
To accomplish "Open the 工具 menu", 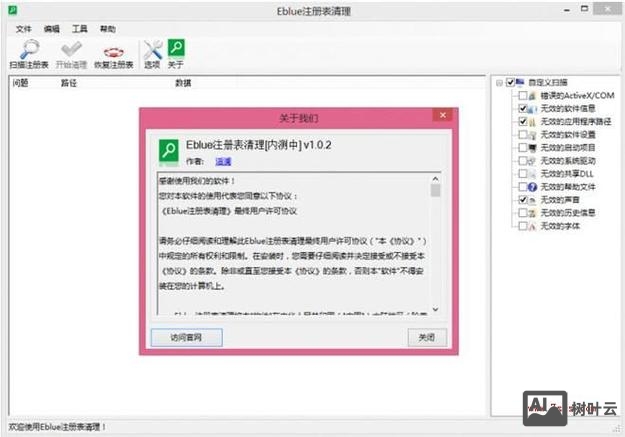I will (x=79, y=29).
